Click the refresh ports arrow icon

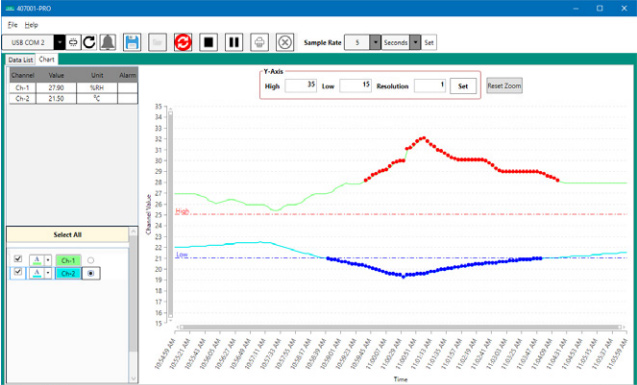tap(89, 42)
